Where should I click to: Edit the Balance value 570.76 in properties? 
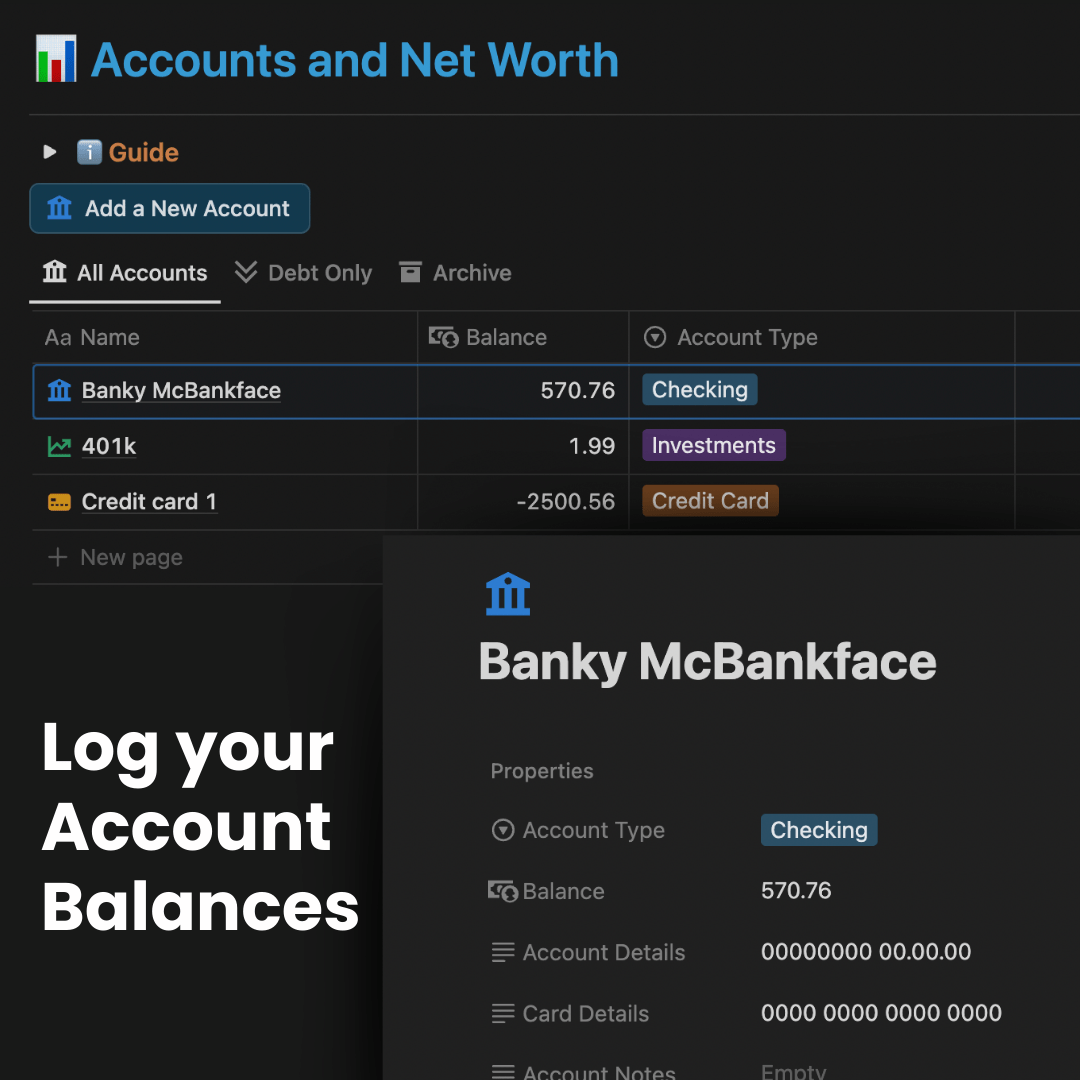(796, 891)
